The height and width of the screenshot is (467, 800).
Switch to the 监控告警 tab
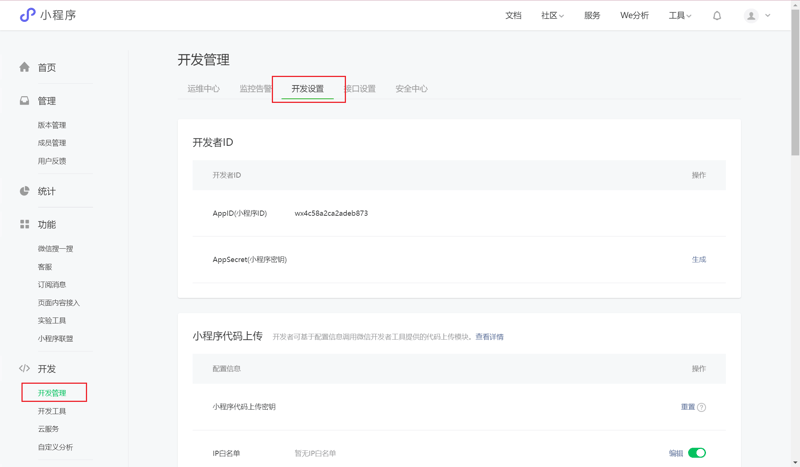pyautogui.click(x=256, y=89)
